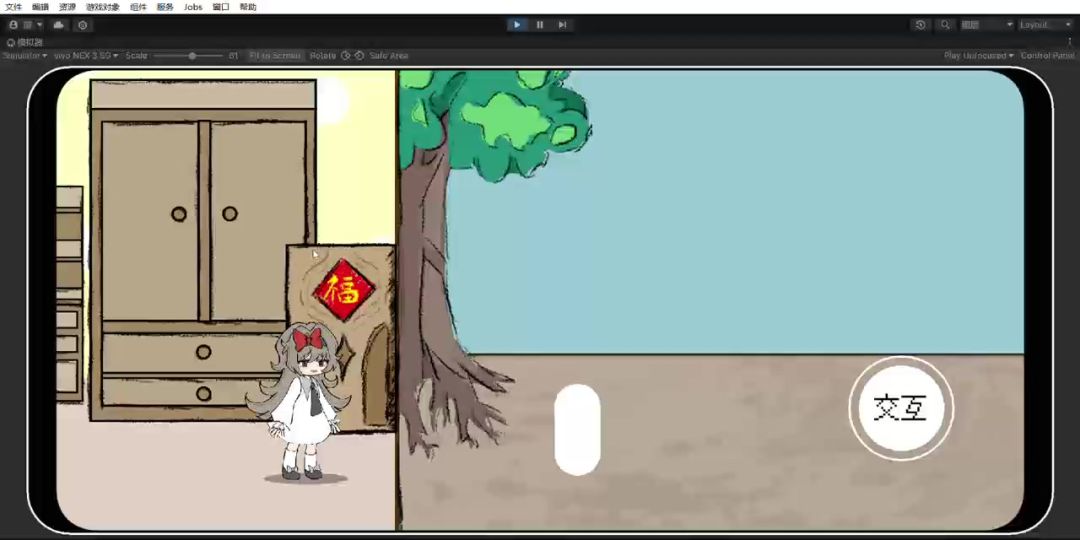
Task: Click the Fit to Screen button
Action: click(275, 56)
